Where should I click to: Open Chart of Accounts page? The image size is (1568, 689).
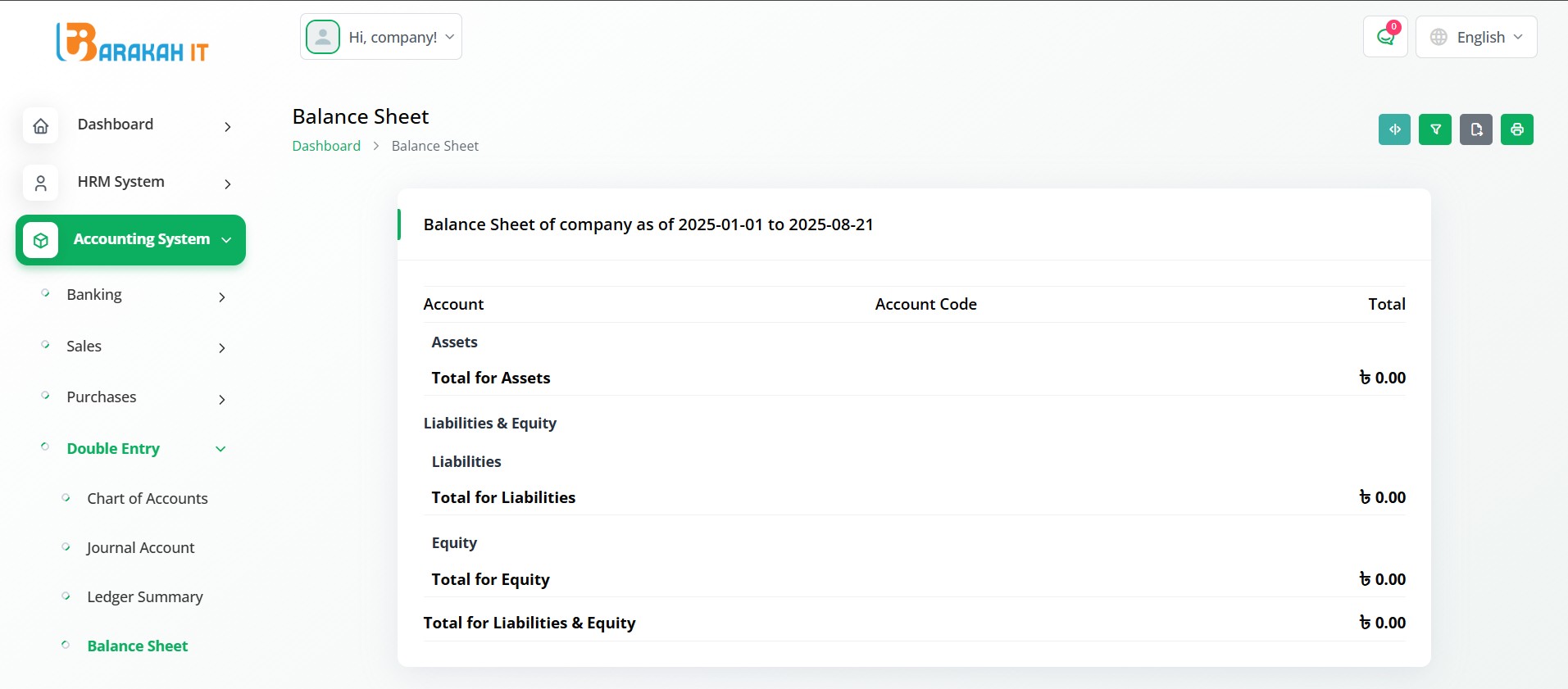(148, 499)
